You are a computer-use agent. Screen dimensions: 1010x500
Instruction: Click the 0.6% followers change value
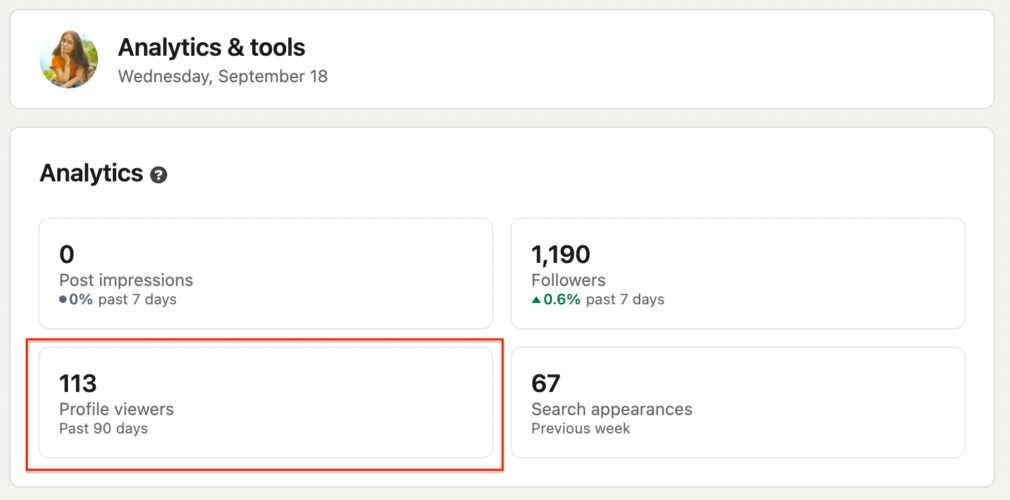[562, 300]
